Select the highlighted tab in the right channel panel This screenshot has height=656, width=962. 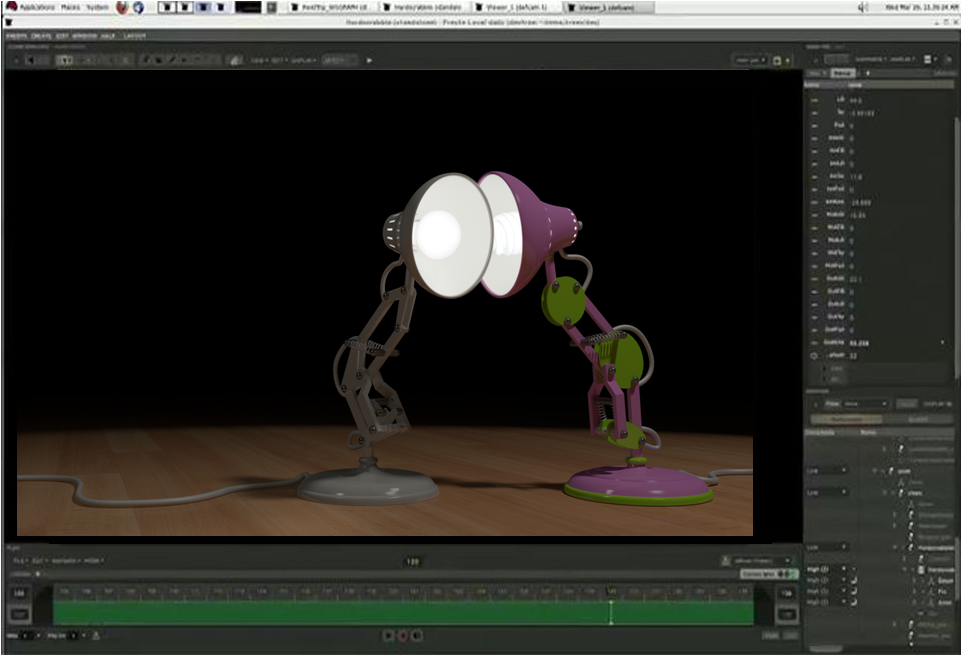click(842, 73)
